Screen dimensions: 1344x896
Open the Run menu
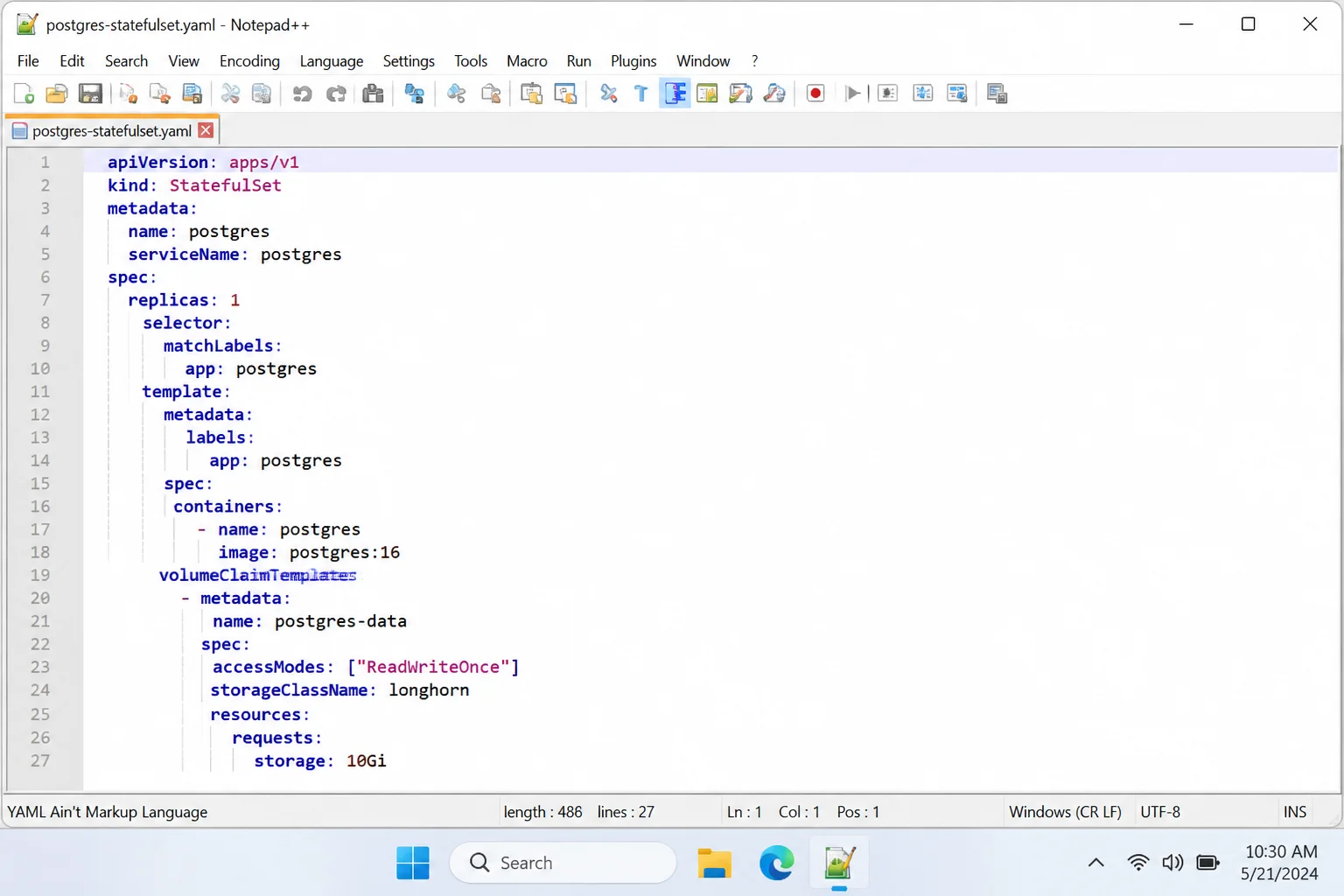point(578,61)
